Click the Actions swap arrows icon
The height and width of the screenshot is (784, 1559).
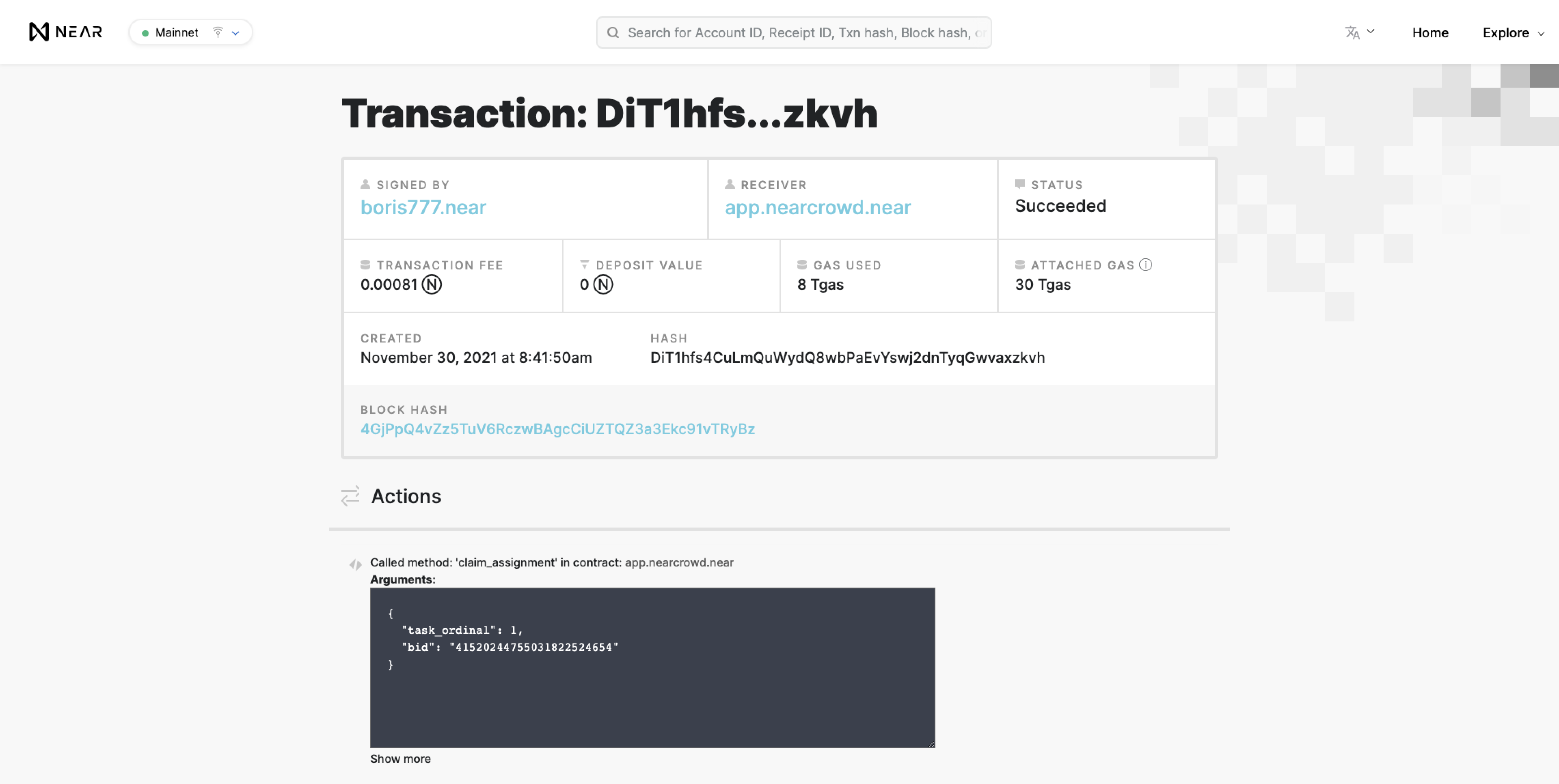pyautogui.click(x=350, y=496)
